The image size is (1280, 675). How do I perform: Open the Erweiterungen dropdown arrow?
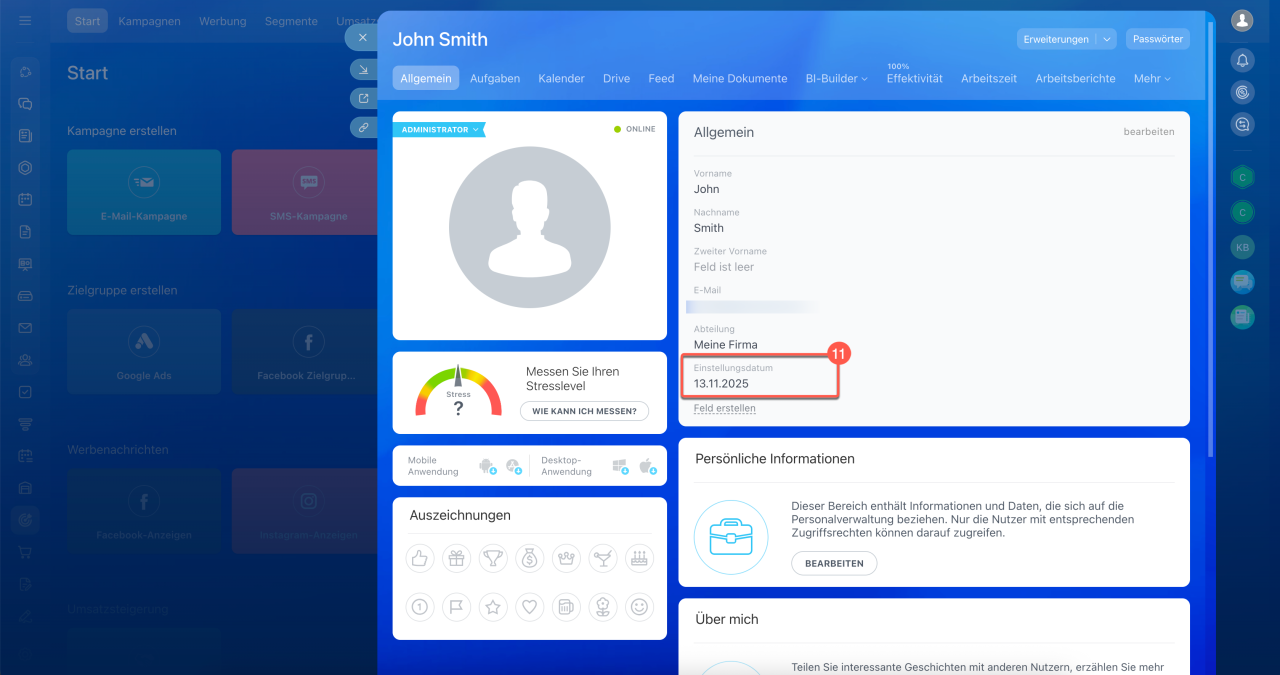pos(1107,39)
